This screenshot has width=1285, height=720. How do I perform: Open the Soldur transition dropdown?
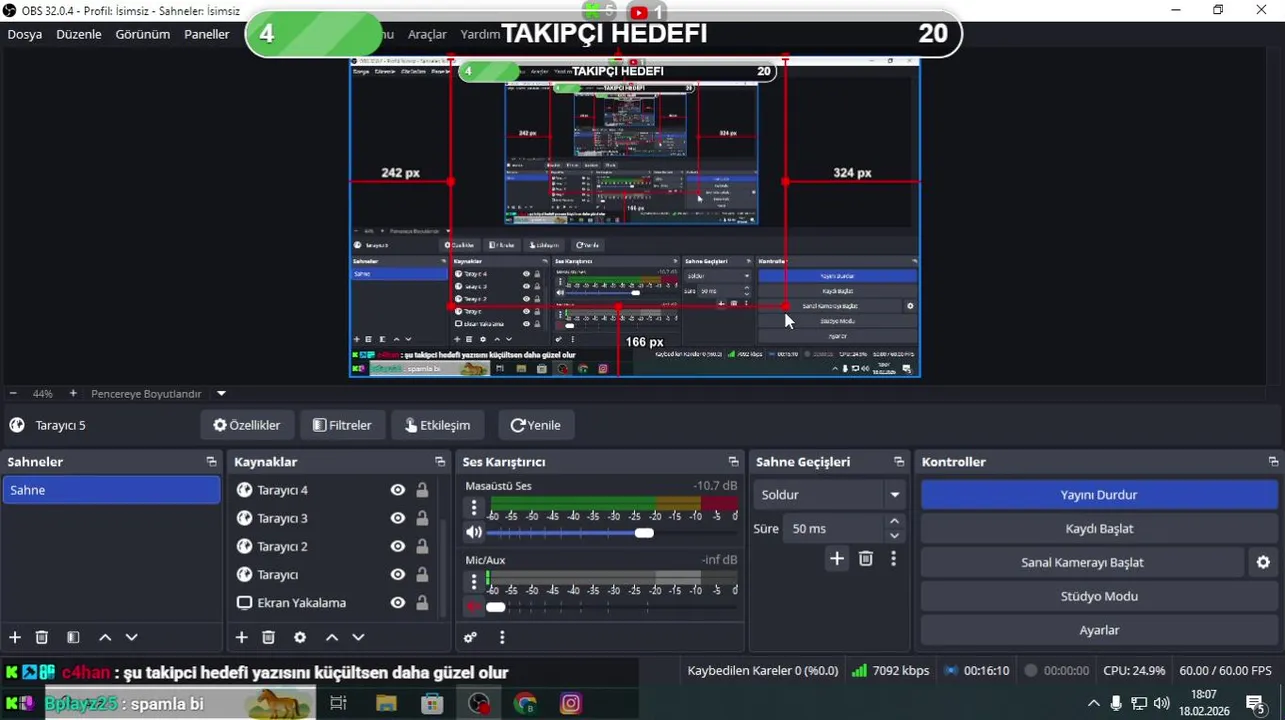coord(830,494)
